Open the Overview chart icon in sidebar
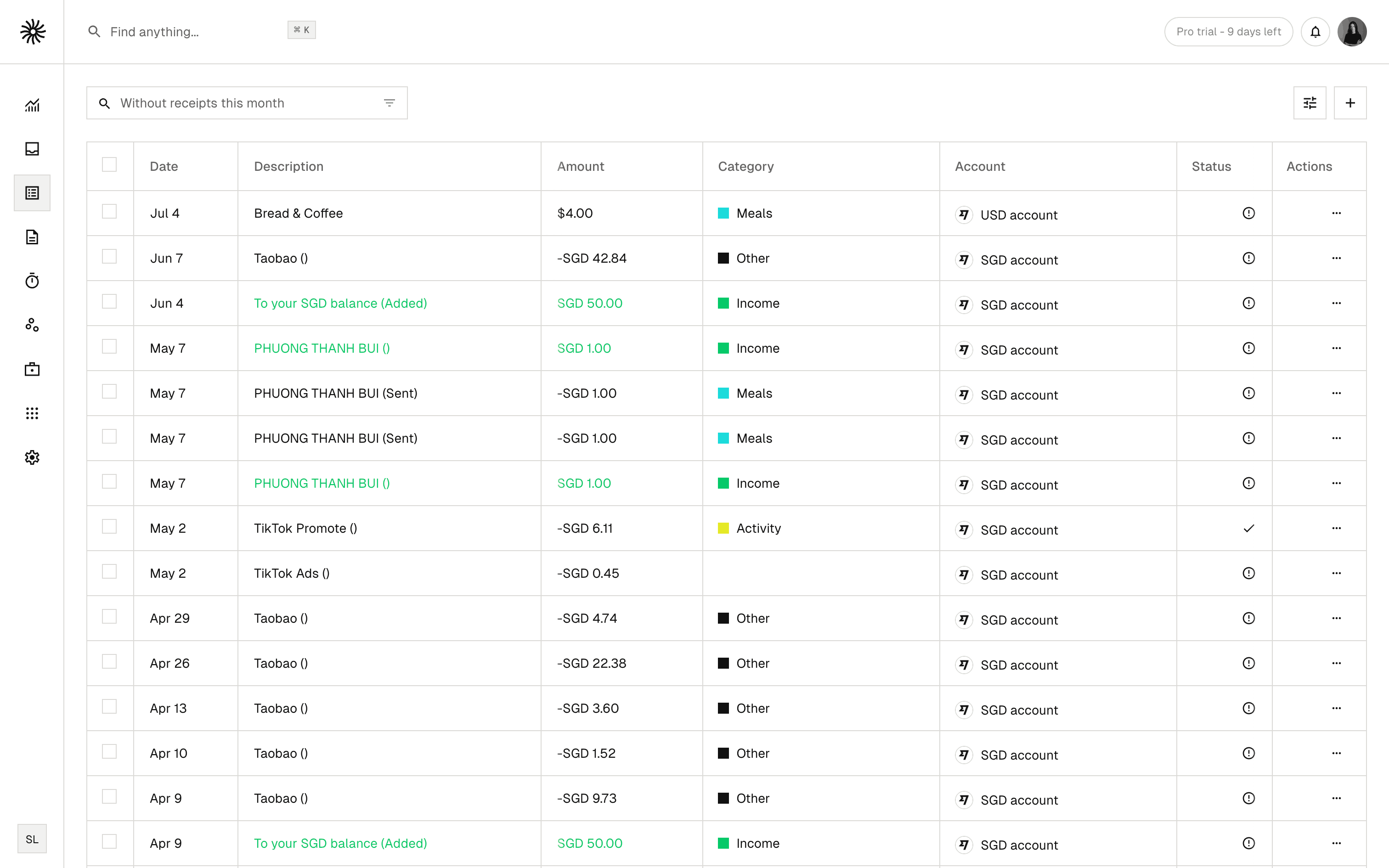The image size is (1389, 868). coord(32,105)
